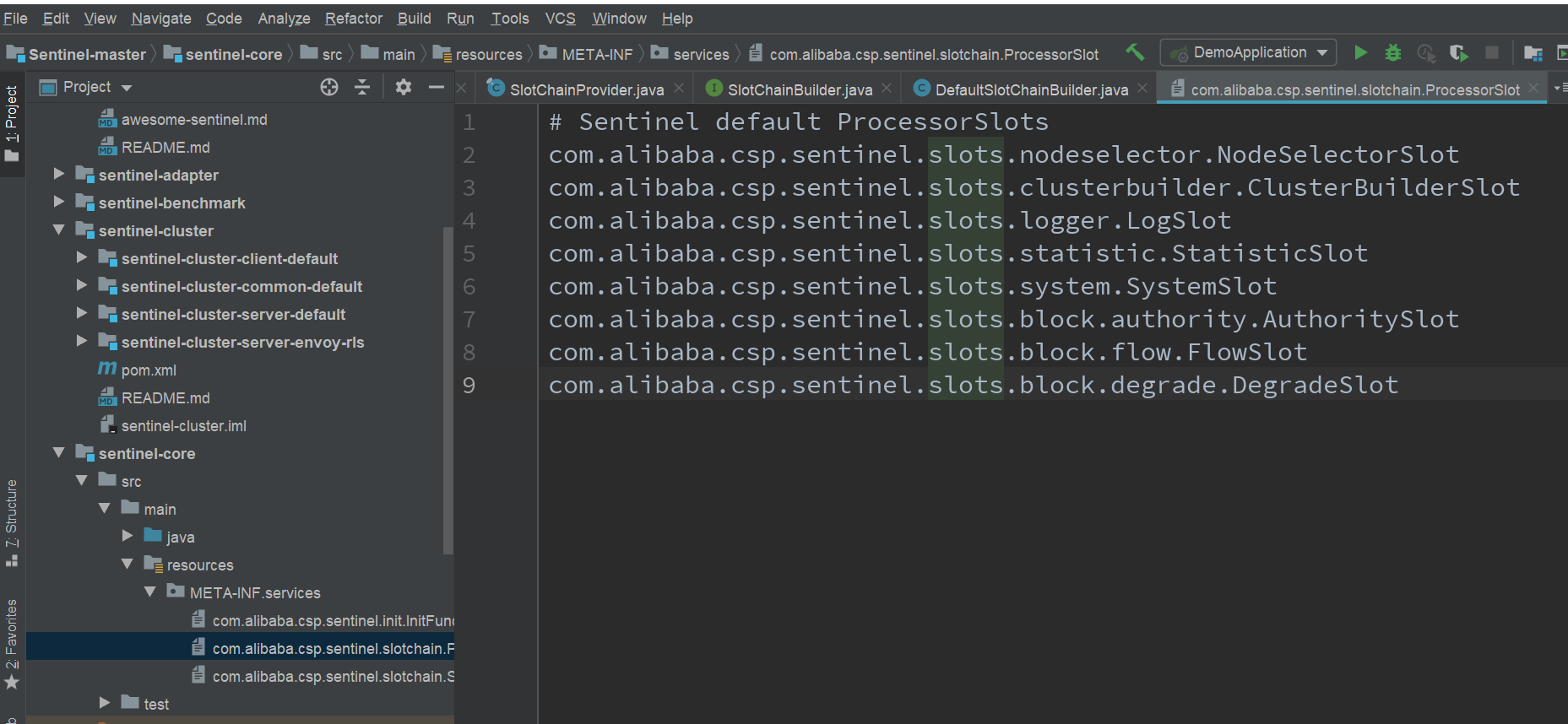Expand the sentinel-benchmark module
This screenshot has height=724, width=1568.
(x=59, y=202)
